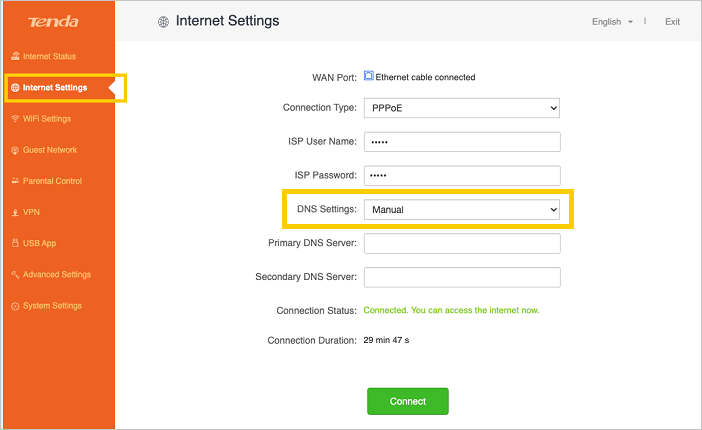Expand the DNS Settings dropdown
The width and height of the screenshot is (702, 430).
[x=461, y=209]
